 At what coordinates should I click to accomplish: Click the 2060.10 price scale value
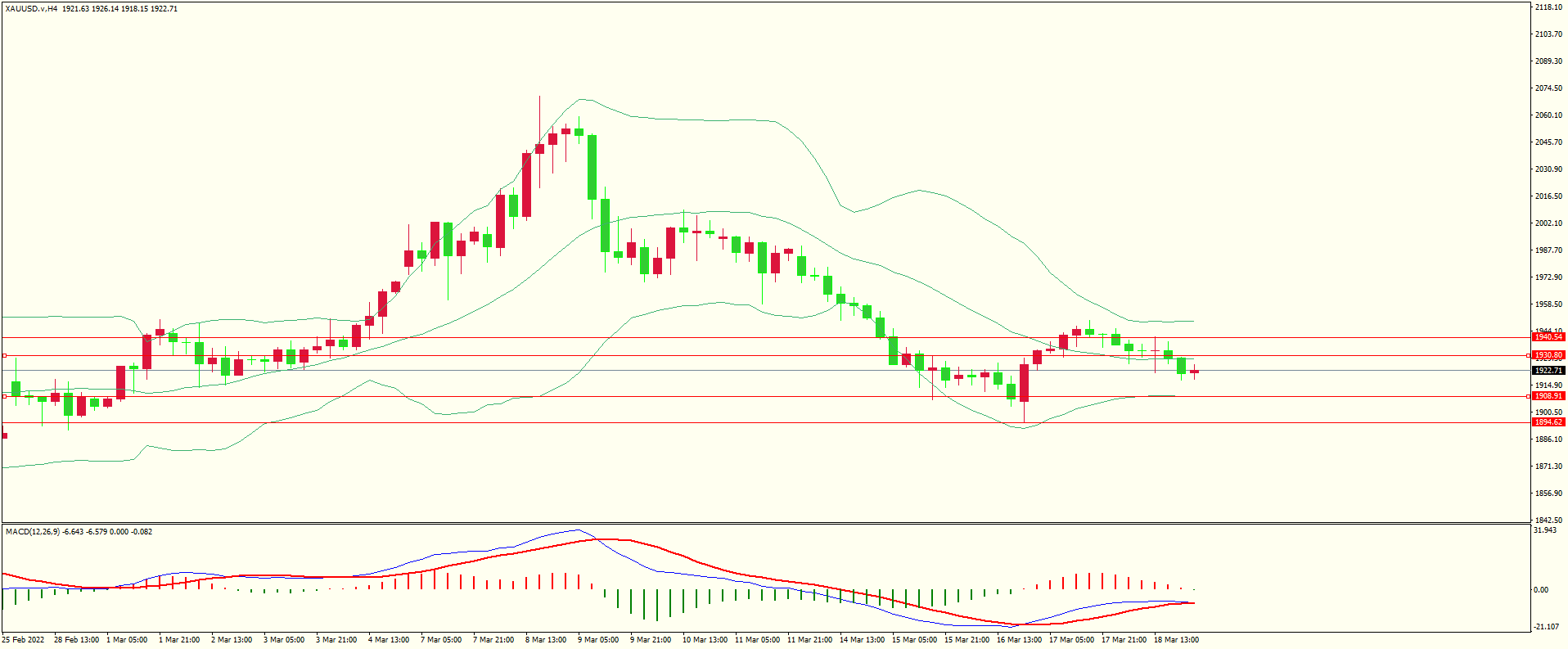pyautogui.click(x=1548, y=115)
